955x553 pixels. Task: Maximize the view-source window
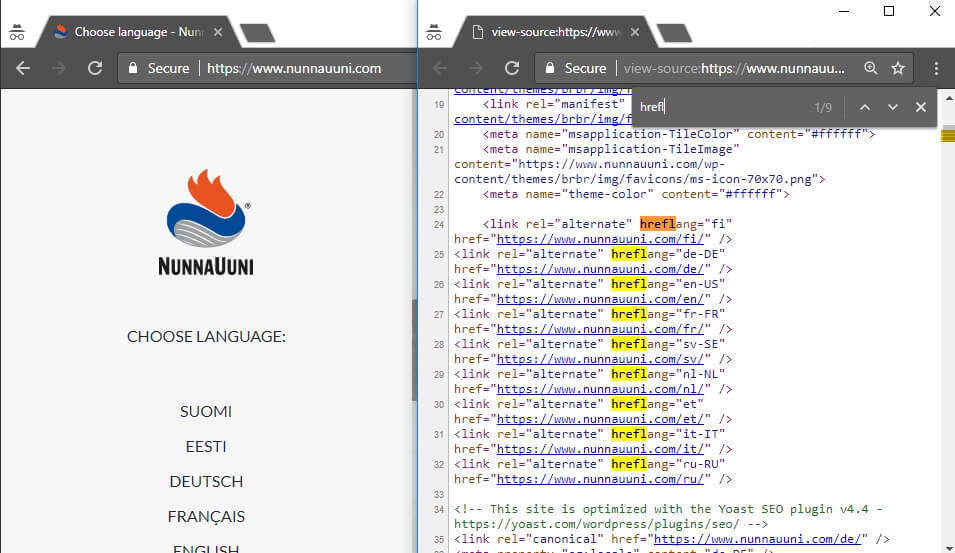pyautogui.click(x=889, y=11)
